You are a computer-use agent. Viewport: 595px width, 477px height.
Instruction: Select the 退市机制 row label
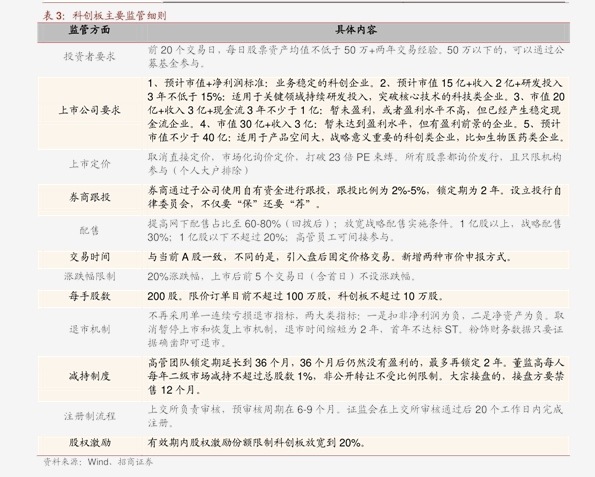pos(90,329)
